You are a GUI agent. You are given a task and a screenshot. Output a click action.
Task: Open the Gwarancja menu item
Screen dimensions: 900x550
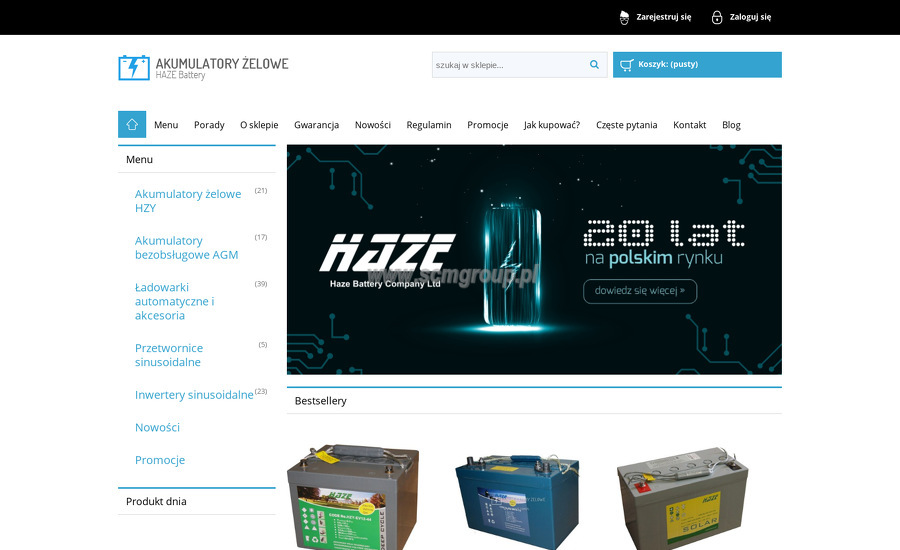tap(316, 125)
